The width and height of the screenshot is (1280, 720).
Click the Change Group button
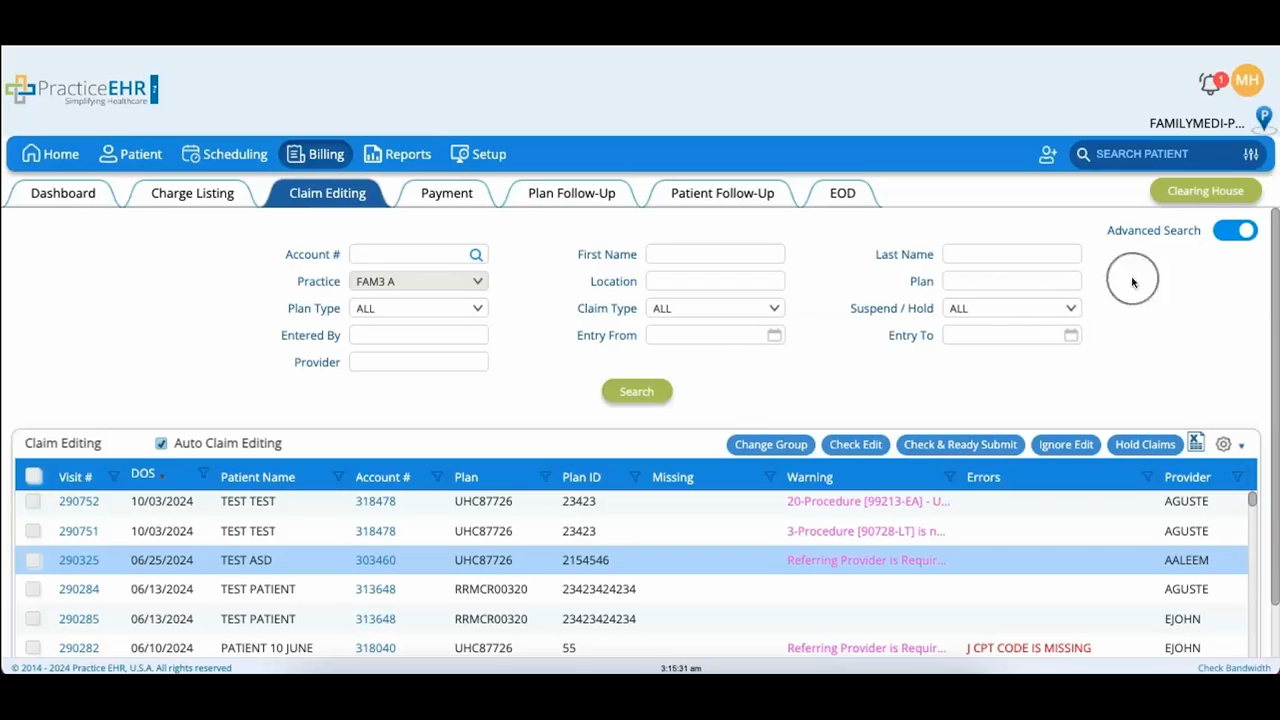771,445
